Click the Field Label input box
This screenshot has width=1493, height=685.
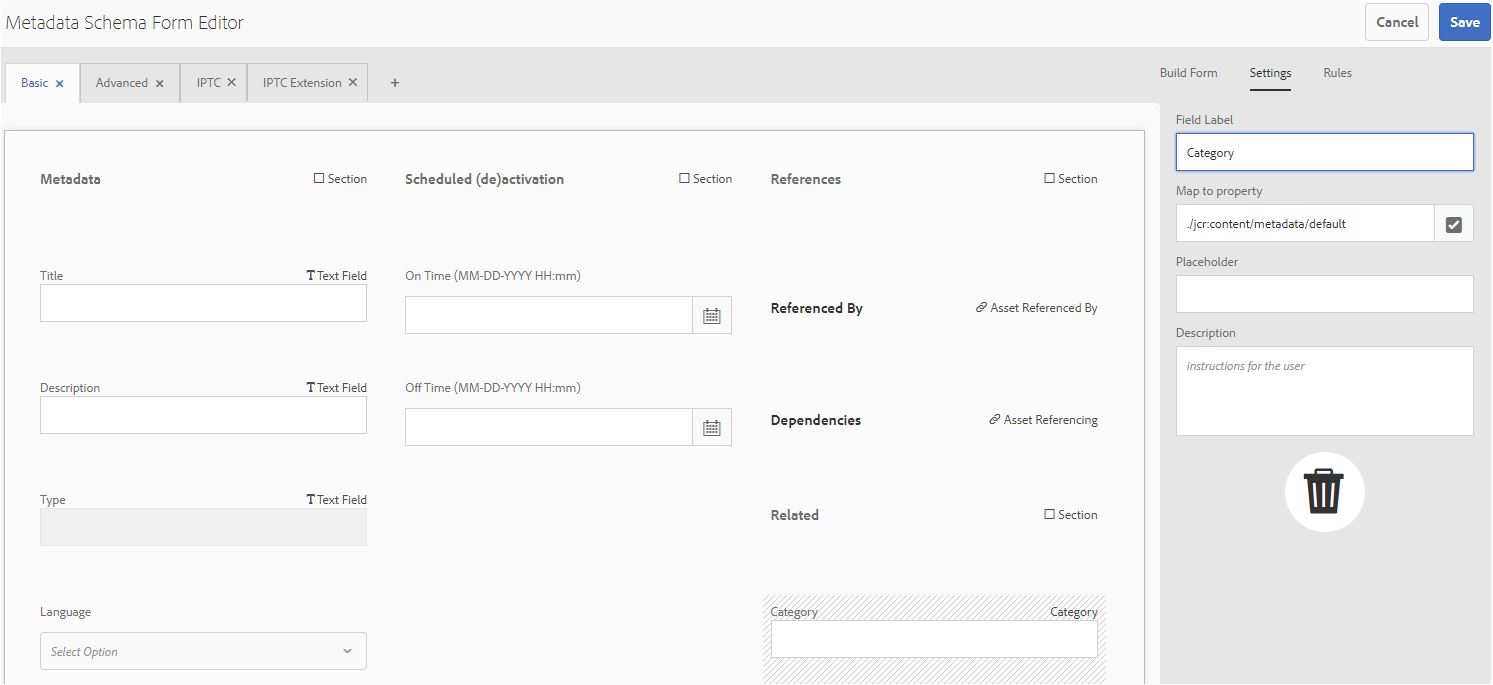[x=1324, y=153]
